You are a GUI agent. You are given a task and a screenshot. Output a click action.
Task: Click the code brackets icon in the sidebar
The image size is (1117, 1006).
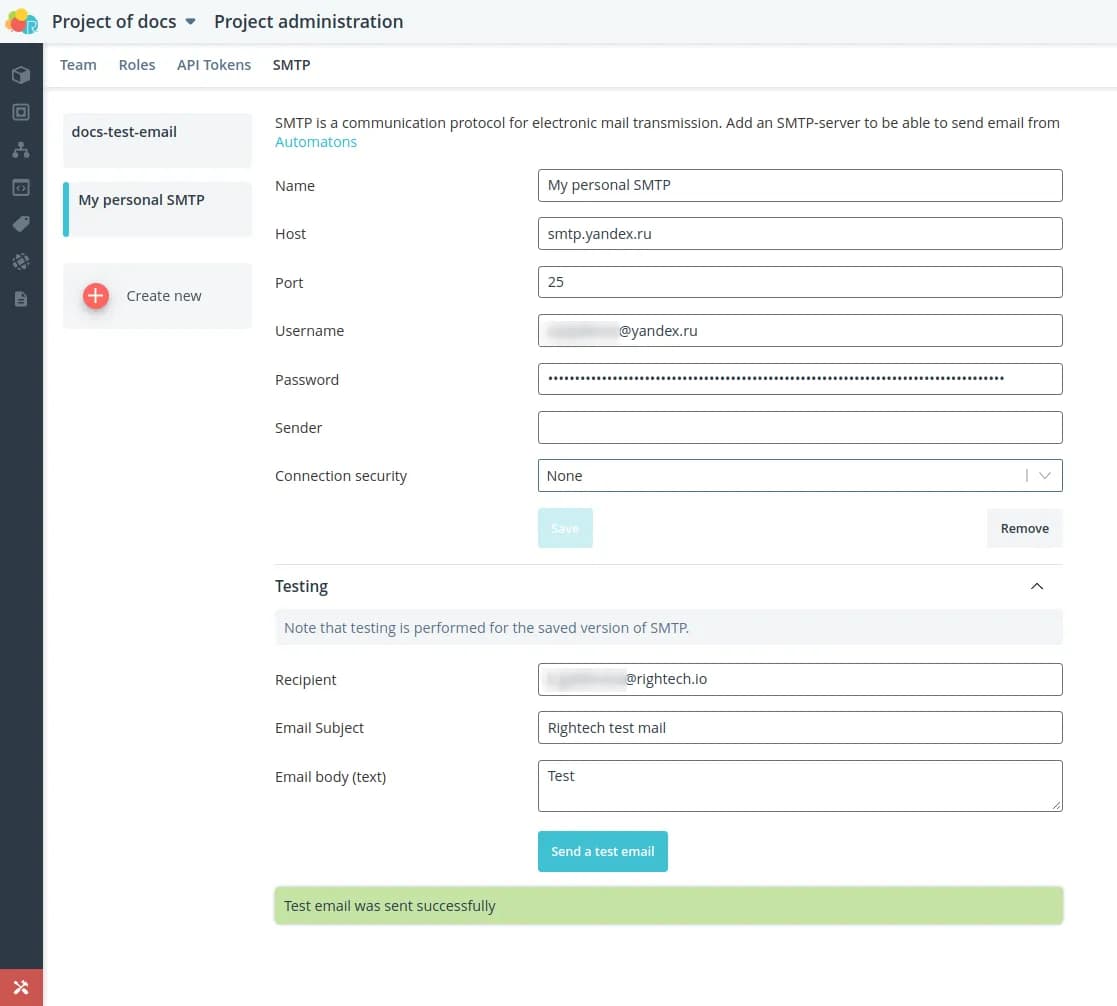pos(21,187)
